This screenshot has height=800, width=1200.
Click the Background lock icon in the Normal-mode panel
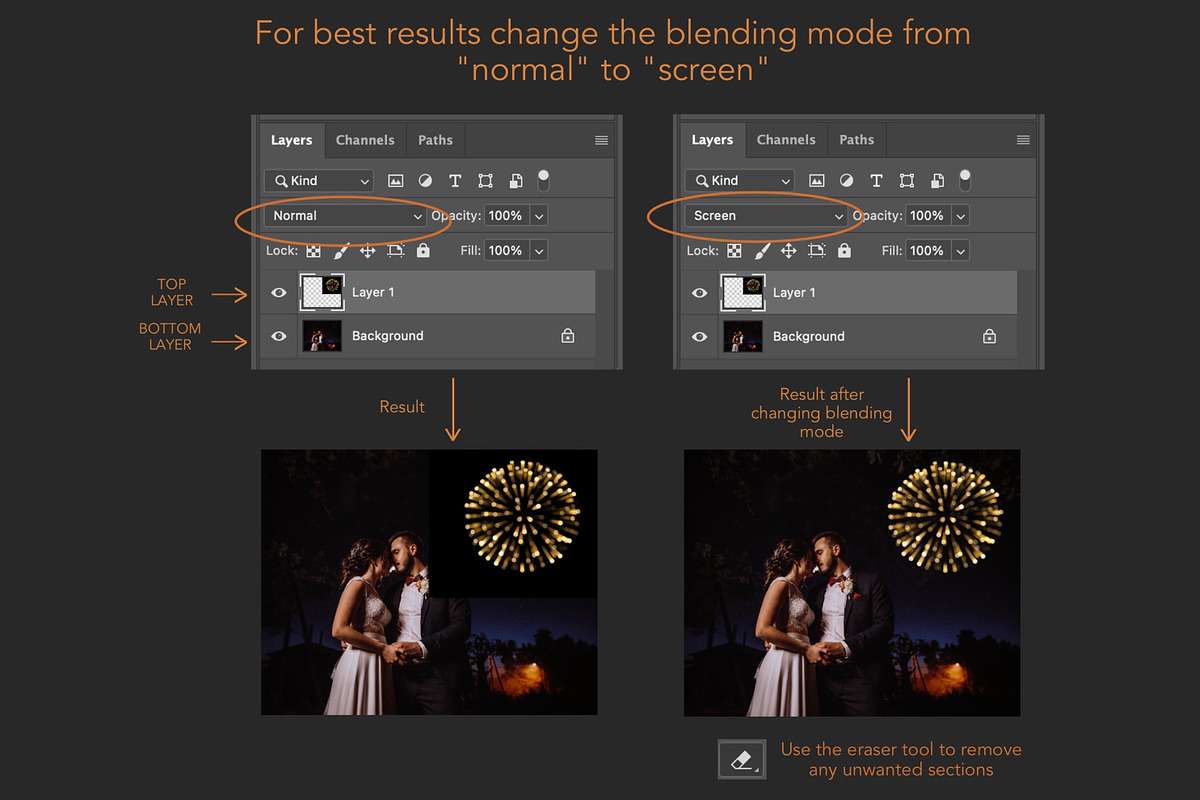click(x=568, y=337)
